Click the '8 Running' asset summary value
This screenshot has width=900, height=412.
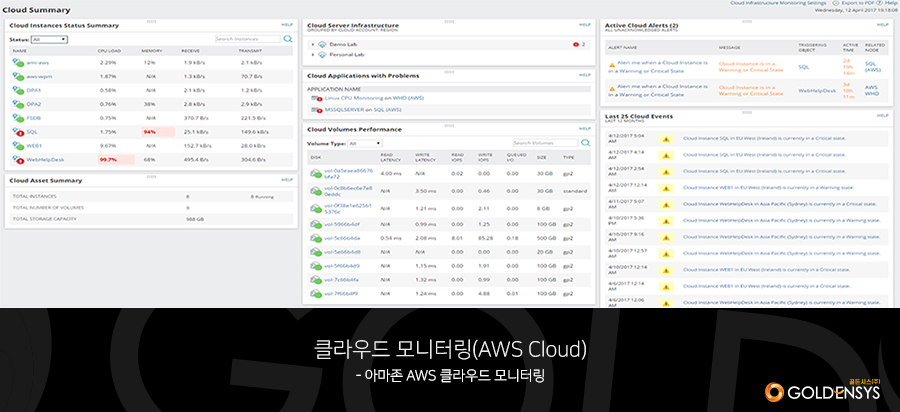coord(262,197)
